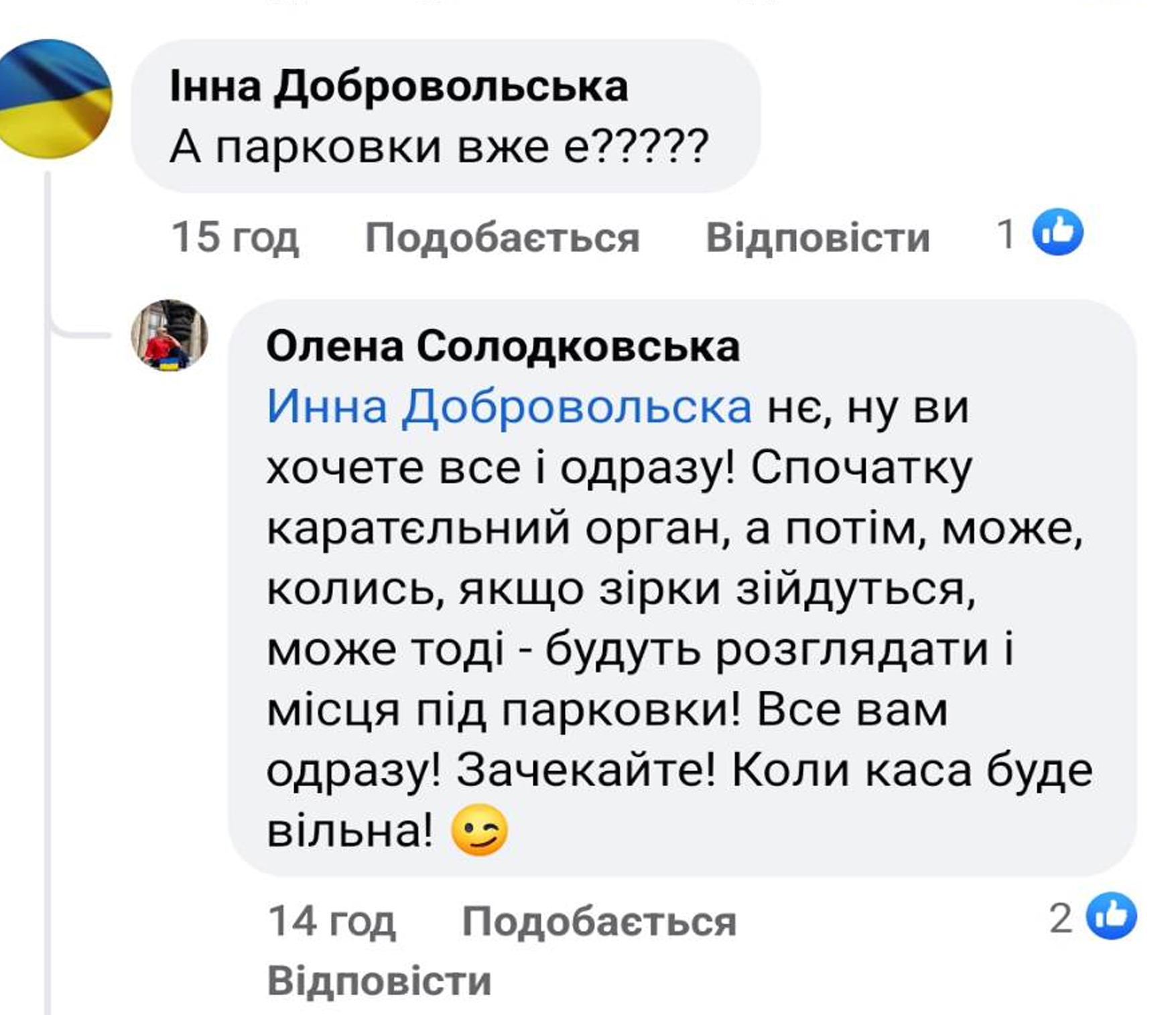Click the winking emoji in the reply
The height and width of the screenshot is (1015, 1176).
479,830
